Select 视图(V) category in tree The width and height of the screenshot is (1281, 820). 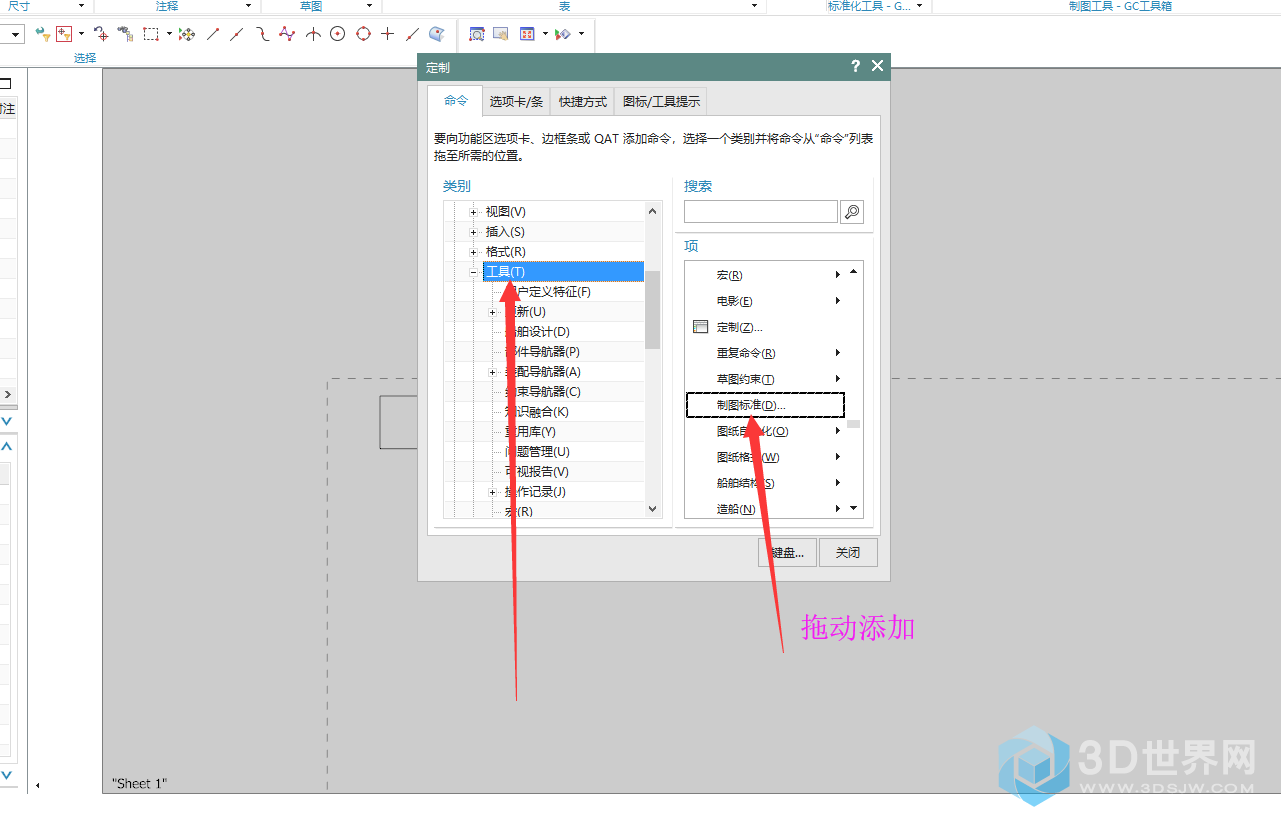click(x=505, y=212)
